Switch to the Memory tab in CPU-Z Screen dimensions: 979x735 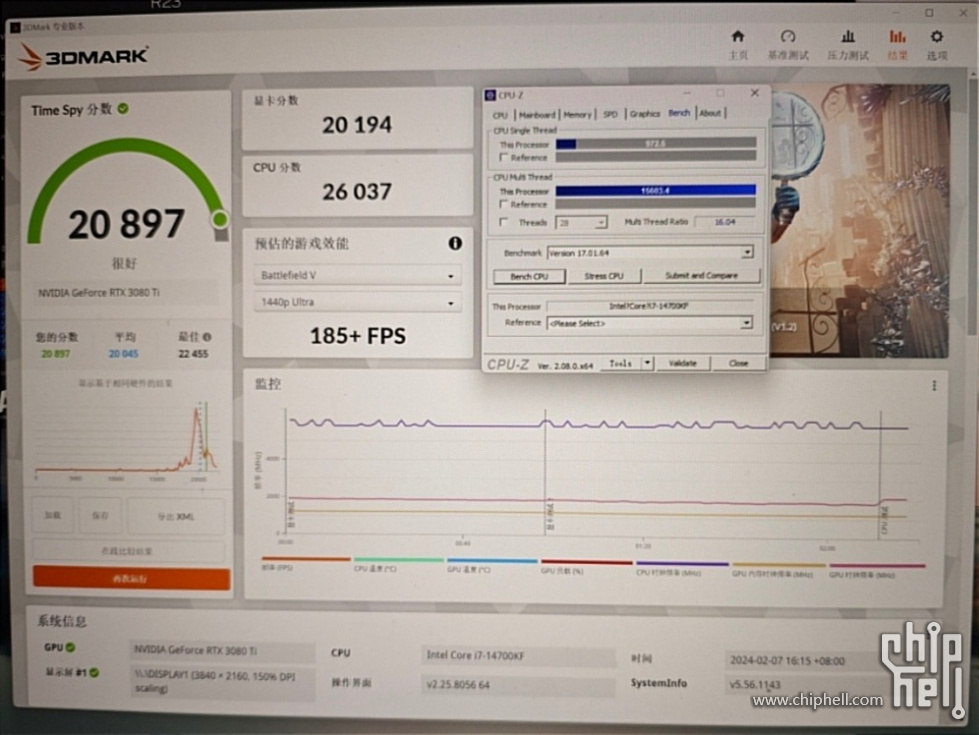[577, 115]
